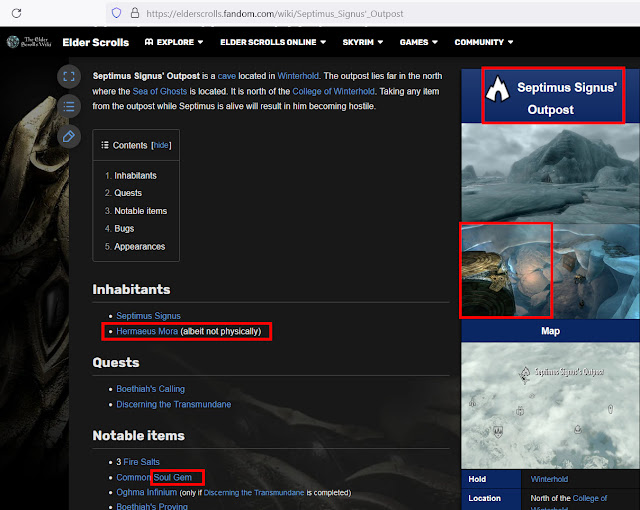Open Oghma Infinium link
The image size is (640, 510).
click(147, 492)
